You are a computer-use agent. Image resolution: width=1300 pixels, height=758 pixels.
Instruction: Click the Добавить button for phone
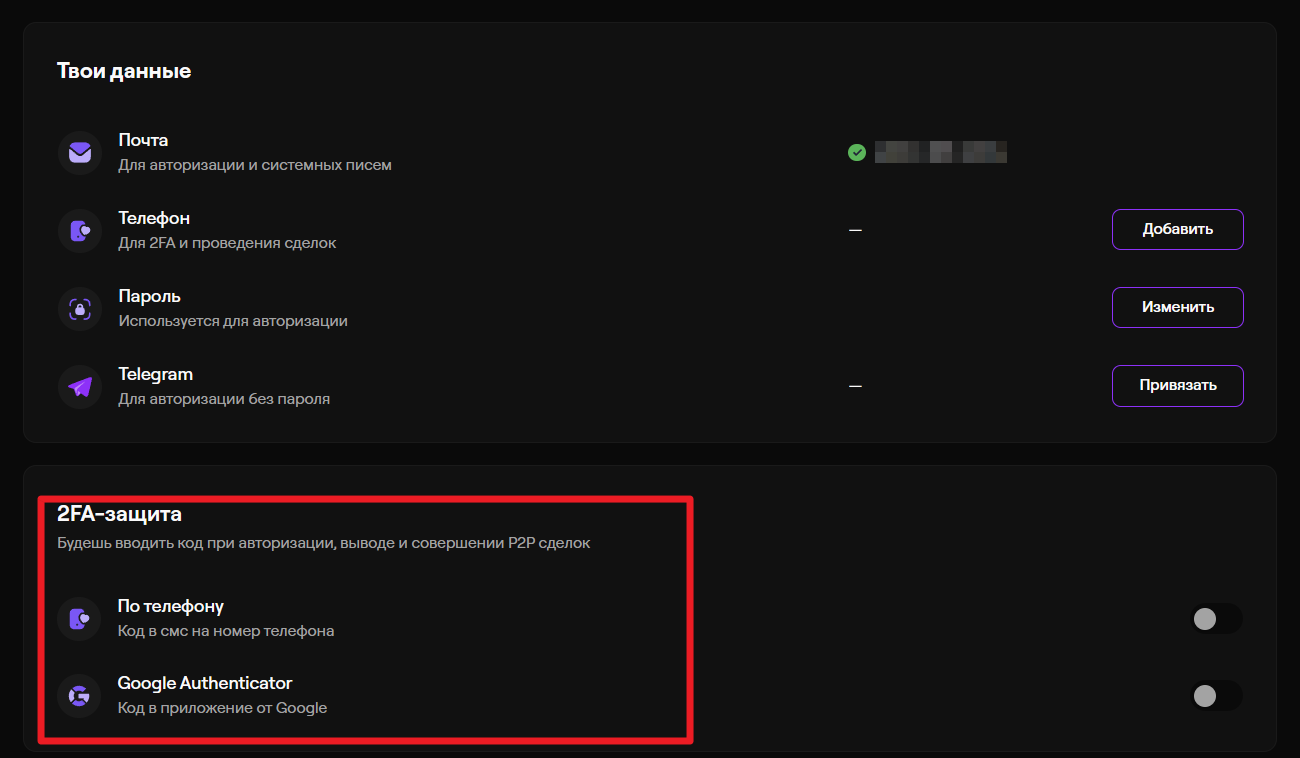pos(1178,229)
